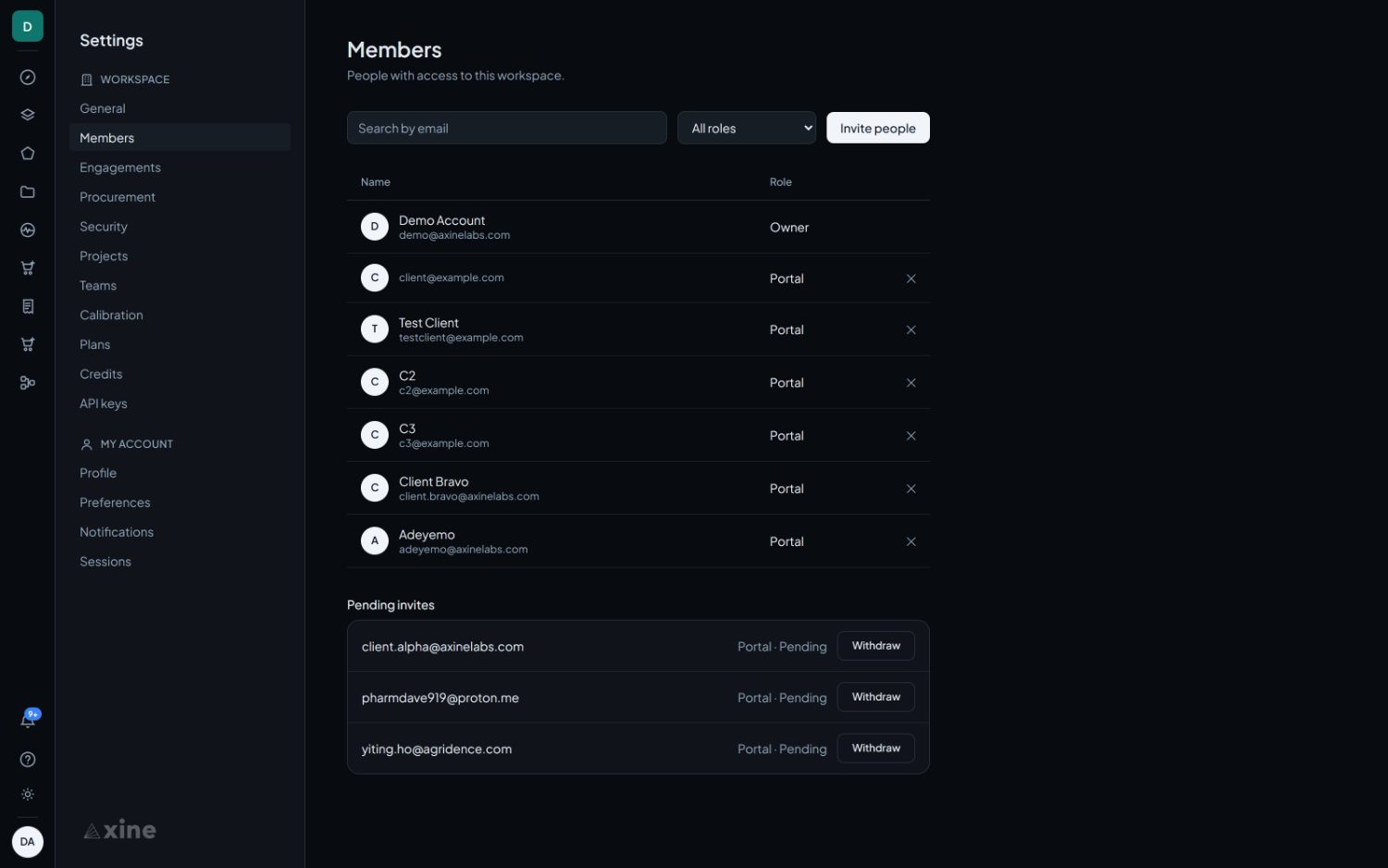Remove Test Client using the X icon

click(911, 329)
